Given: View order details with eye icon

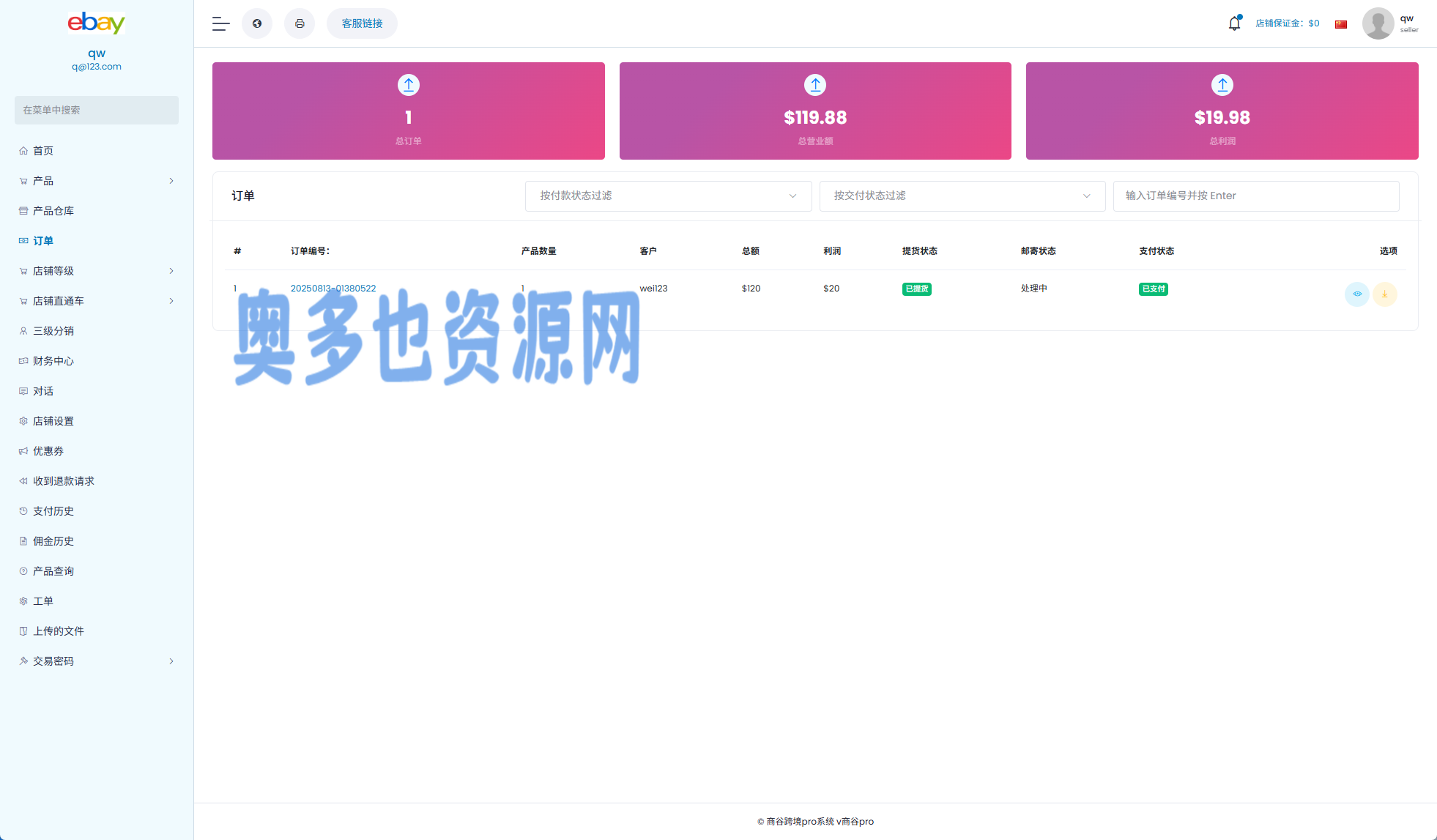Looking at the screenshot, I should click(1356, 294).
